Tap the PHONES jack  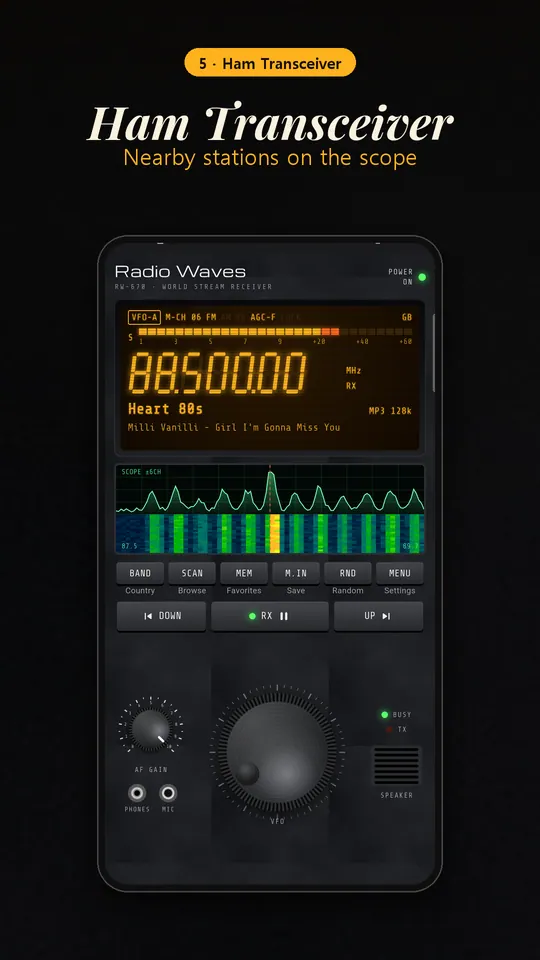pyautogui.click(x=137, y=793)
